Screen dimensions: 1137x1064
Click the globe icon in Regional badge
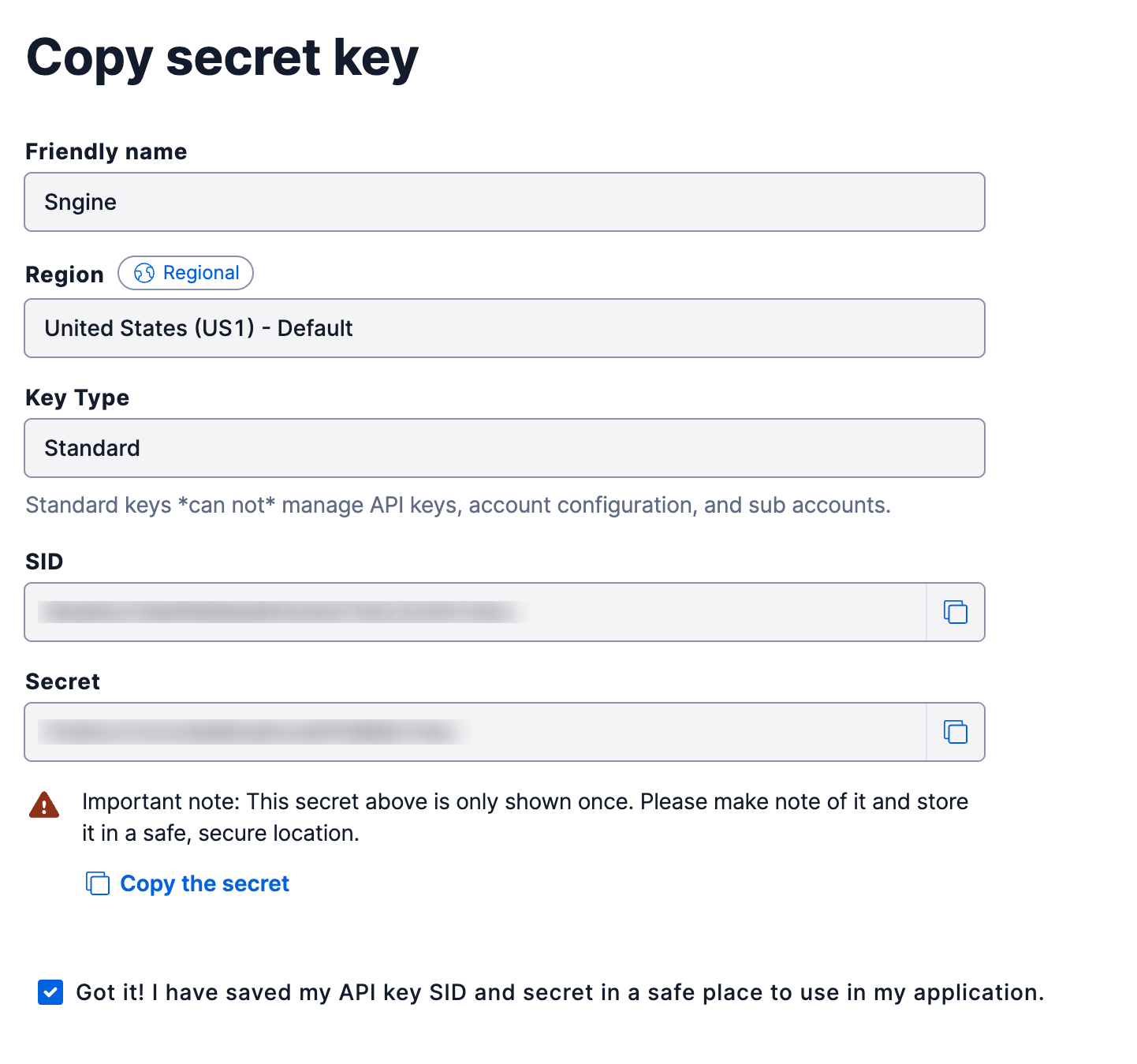pyautogui.click(x=144, y=273)
